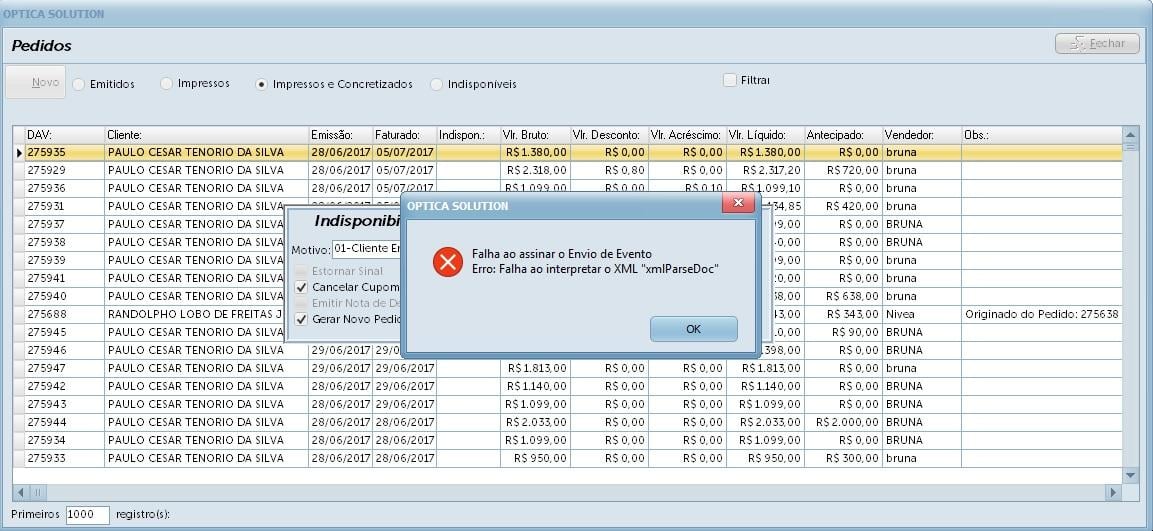This screenshot has width=1153, height=531.
Task: Click the vertical scrollbar up arrow
Action: [1131, 134]
